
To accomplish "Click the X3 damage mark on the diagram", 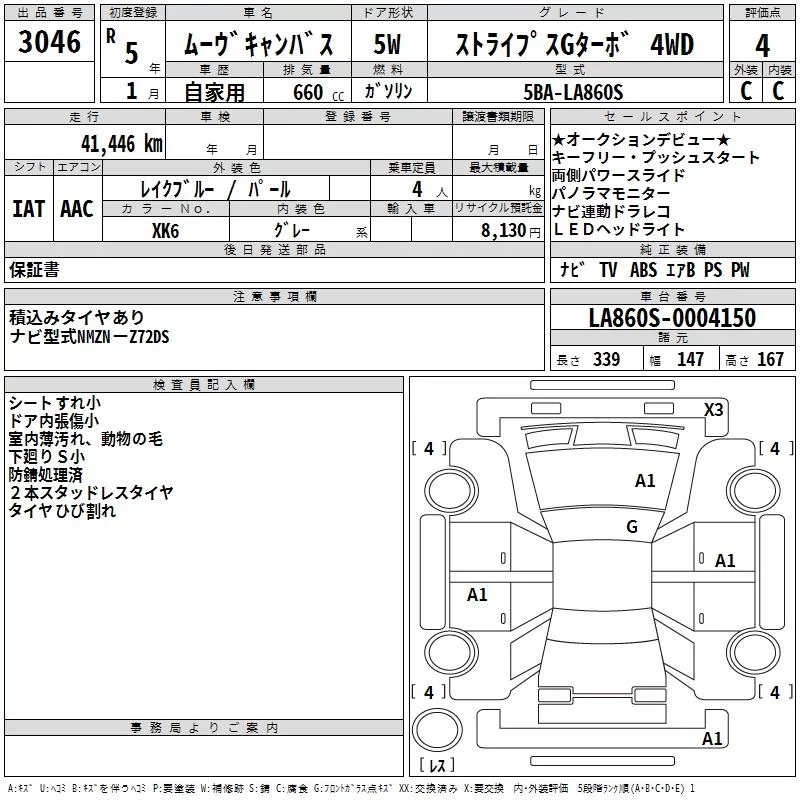I will (x=713, y=410).
